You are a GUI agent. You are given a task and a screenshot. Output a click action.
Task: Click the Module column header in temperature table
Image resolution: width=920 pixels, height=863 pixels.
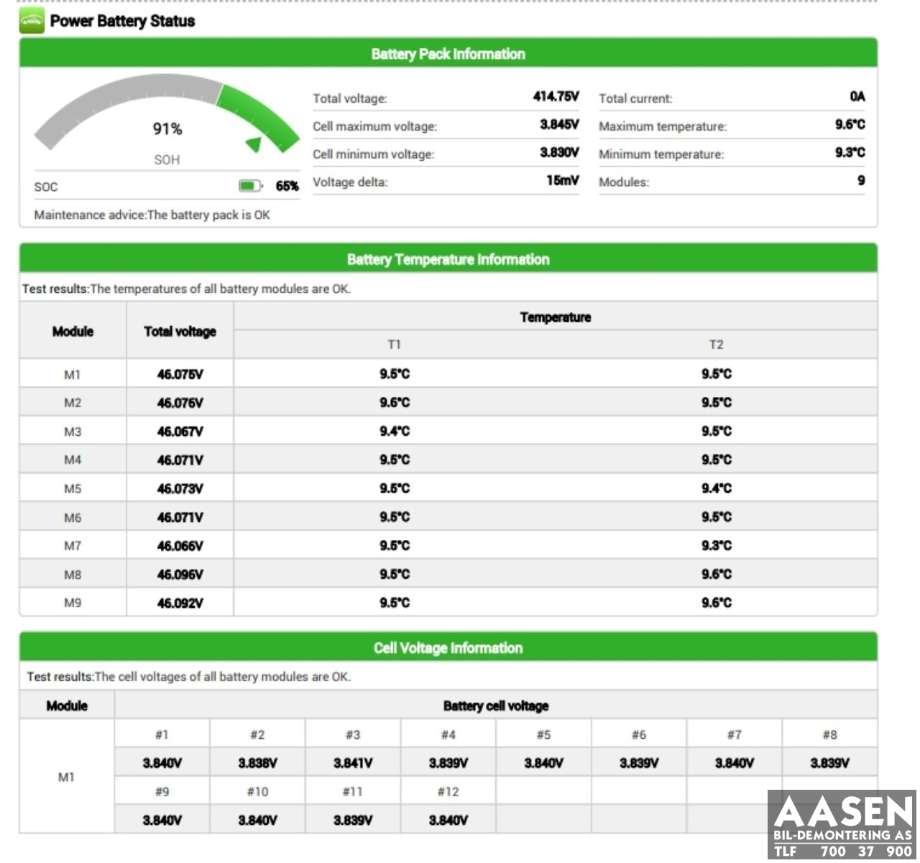tap(73, 331)
